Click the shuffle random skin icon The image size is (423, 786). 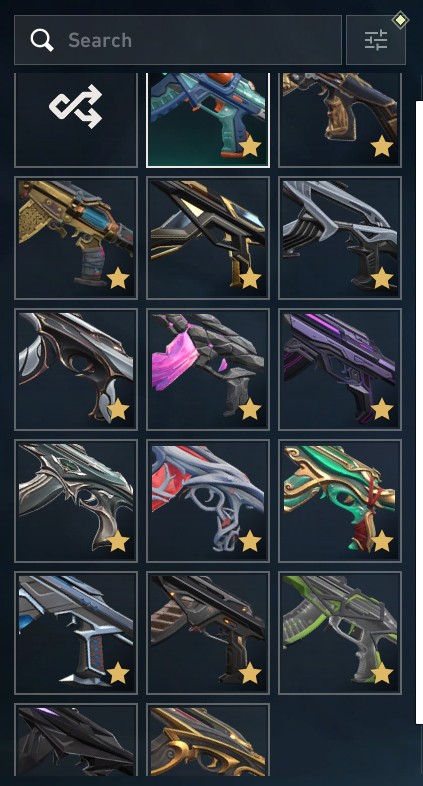(76, 107)
